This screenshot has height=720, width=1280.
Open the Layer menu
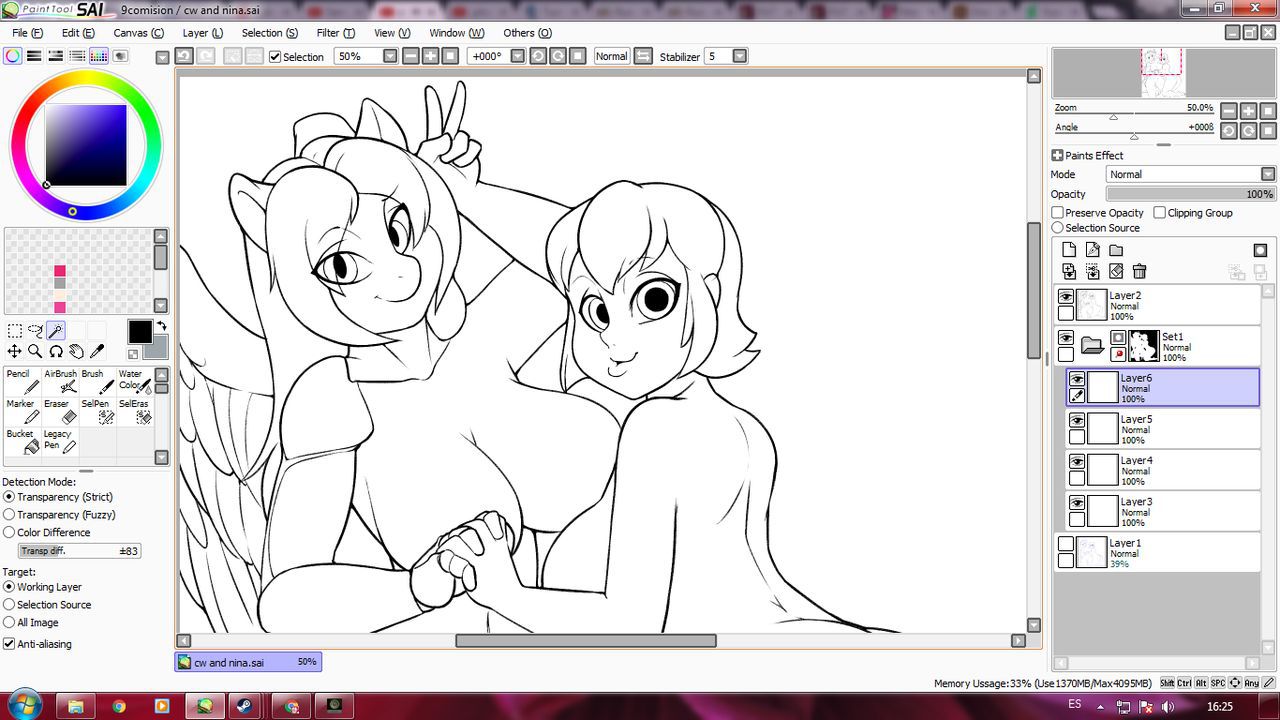point(202,33)
